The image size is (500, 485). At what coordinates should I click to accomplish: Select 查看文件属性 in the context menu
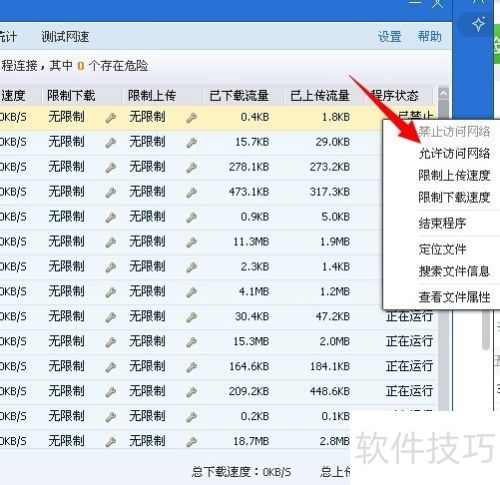tap(454, 297)
